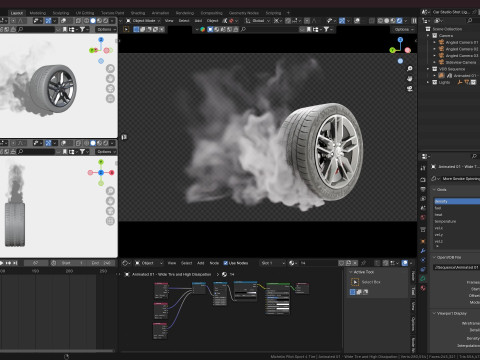Collapse the Camera collection in outliner
The height and width of the screenshot is (360, 480).
[428, 36]
